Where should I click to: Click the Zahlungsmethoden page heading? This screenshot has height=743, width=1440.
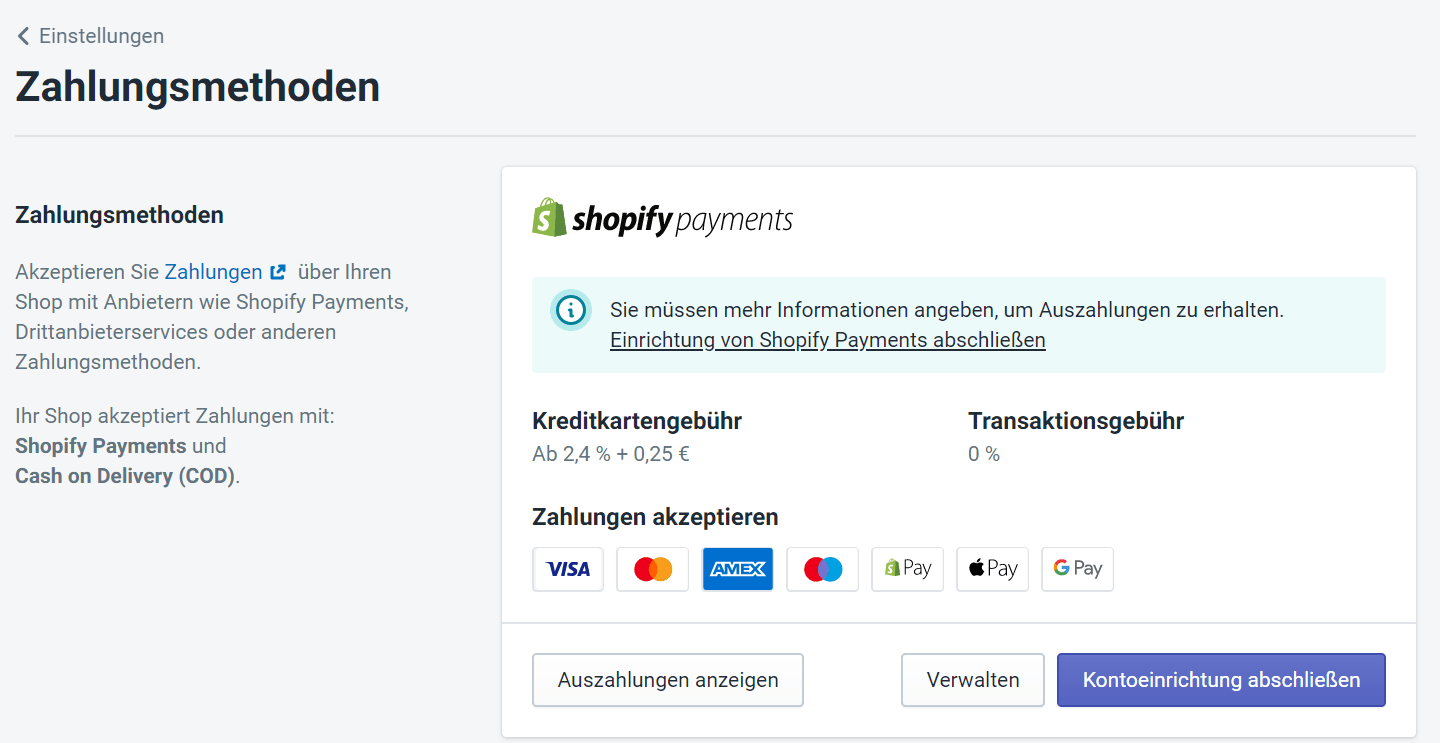tap(198, 87)
